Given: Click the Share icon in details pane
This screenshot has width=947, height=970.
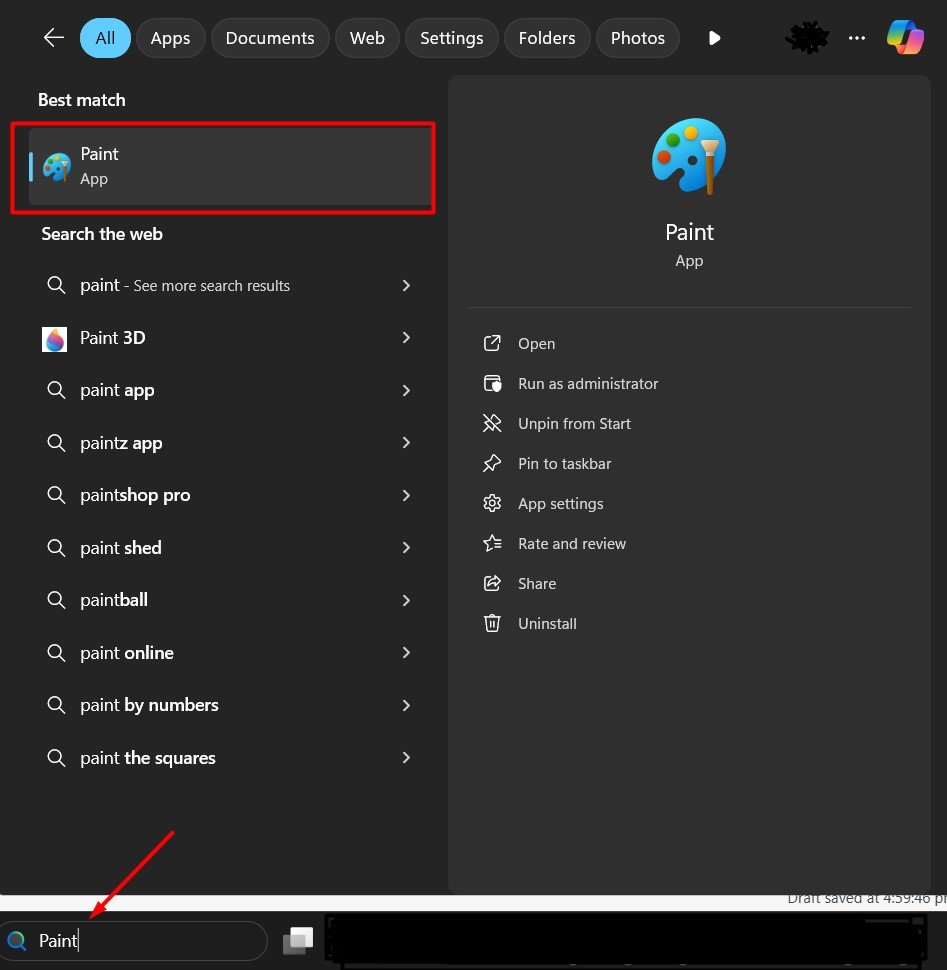Looking at the screenshot, I should pos(492,583).
